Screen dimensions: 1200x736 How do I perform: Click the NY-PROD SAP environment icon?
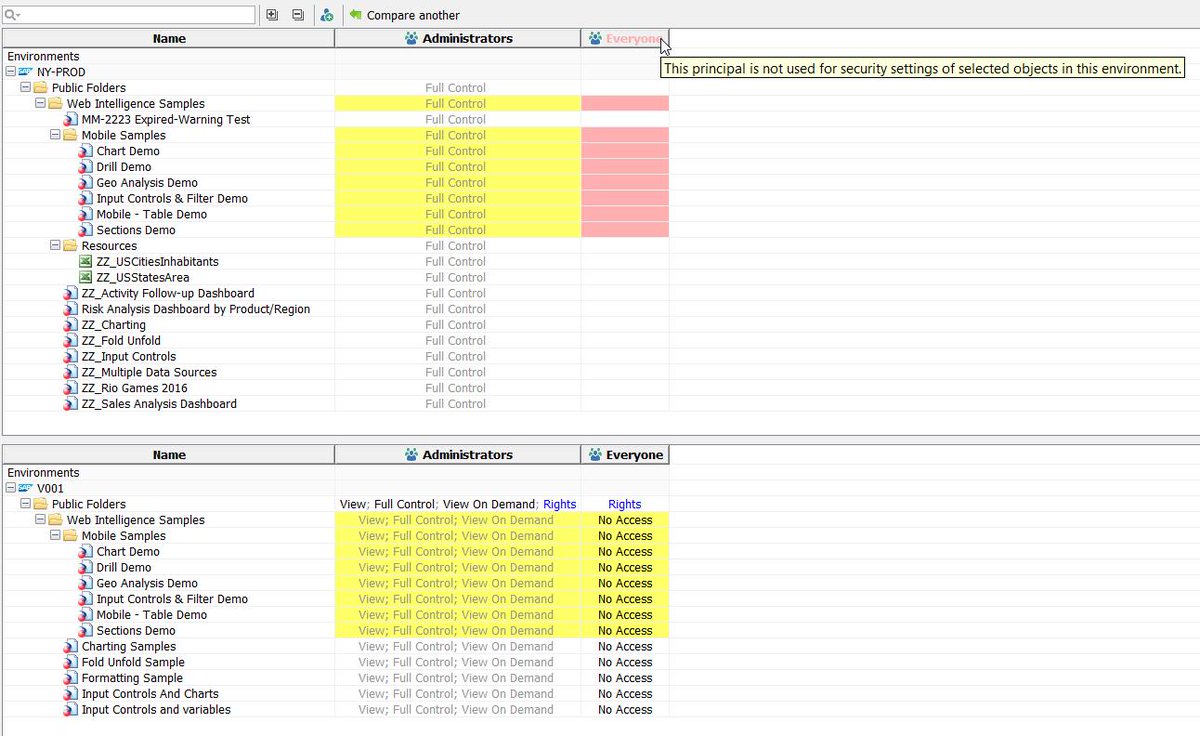(x=26, y=72)
